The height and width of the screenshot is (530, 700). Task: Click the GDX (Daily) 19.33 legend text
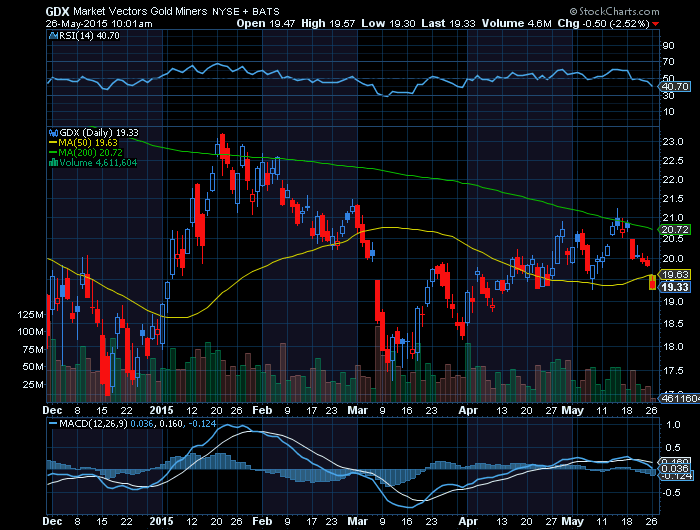[99, 133]
